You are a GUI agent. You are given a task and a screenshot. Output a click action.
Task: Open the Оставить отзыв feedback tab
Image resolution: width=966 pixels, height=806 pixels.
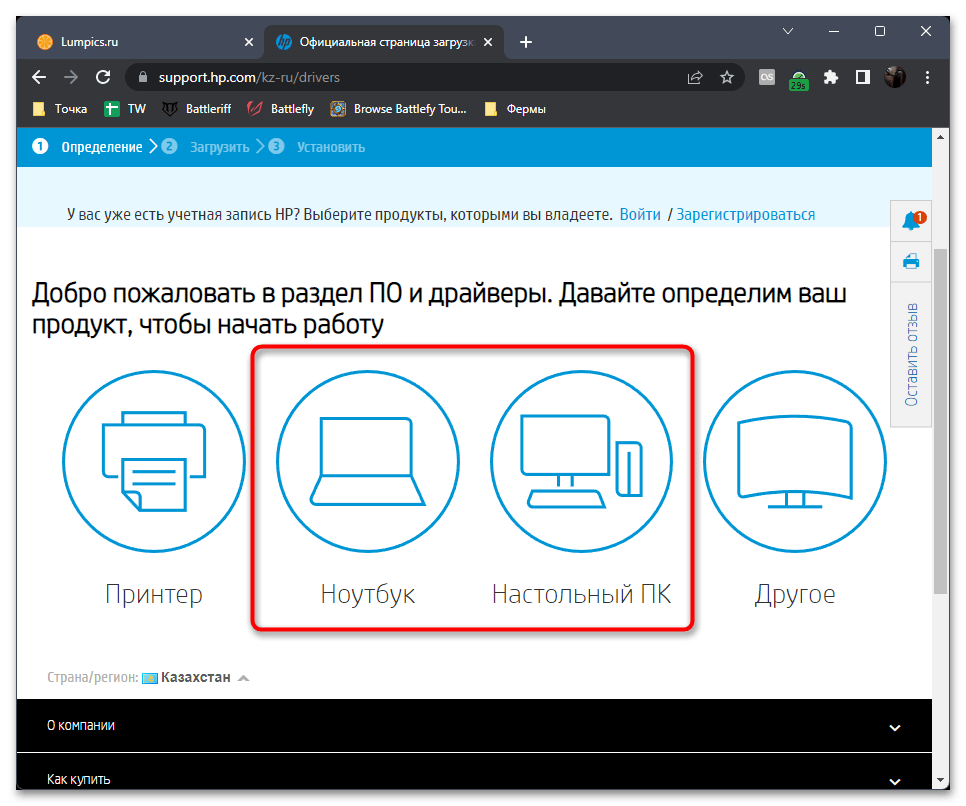click(x=911, y=354)
